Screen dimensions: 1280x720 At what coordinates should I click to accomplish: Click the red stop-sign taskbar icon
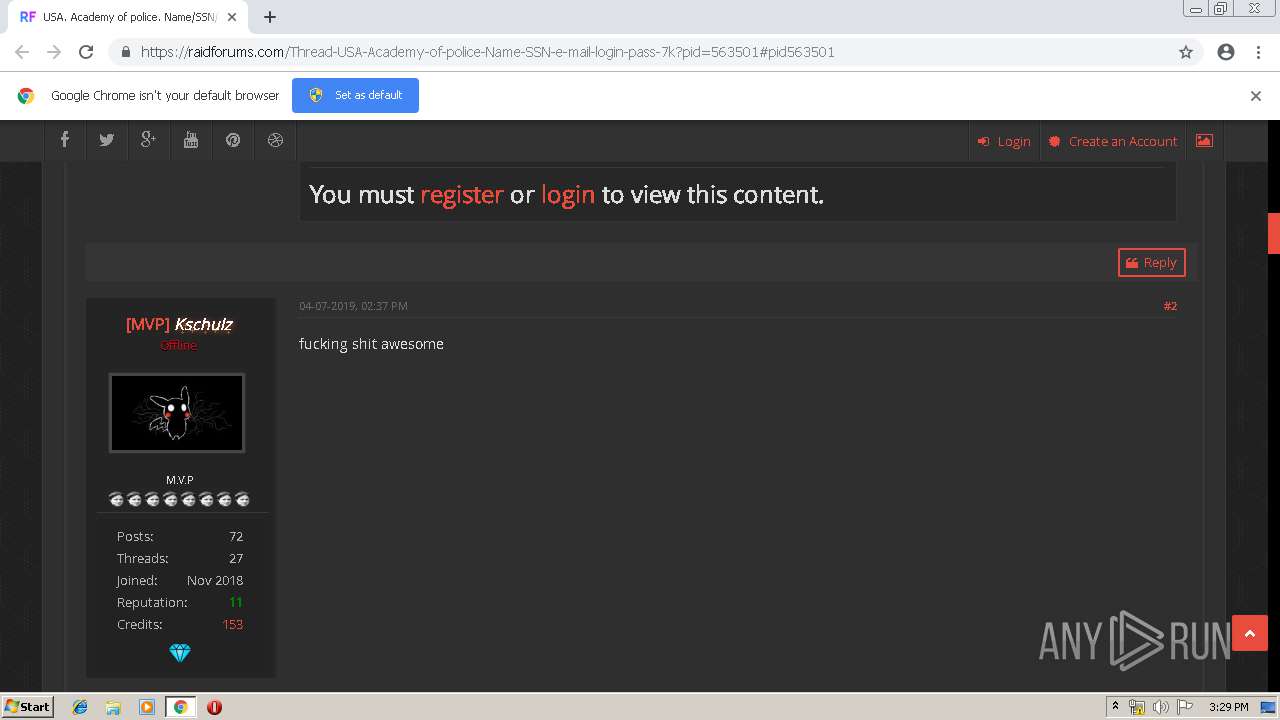click(x=214, y=707)
